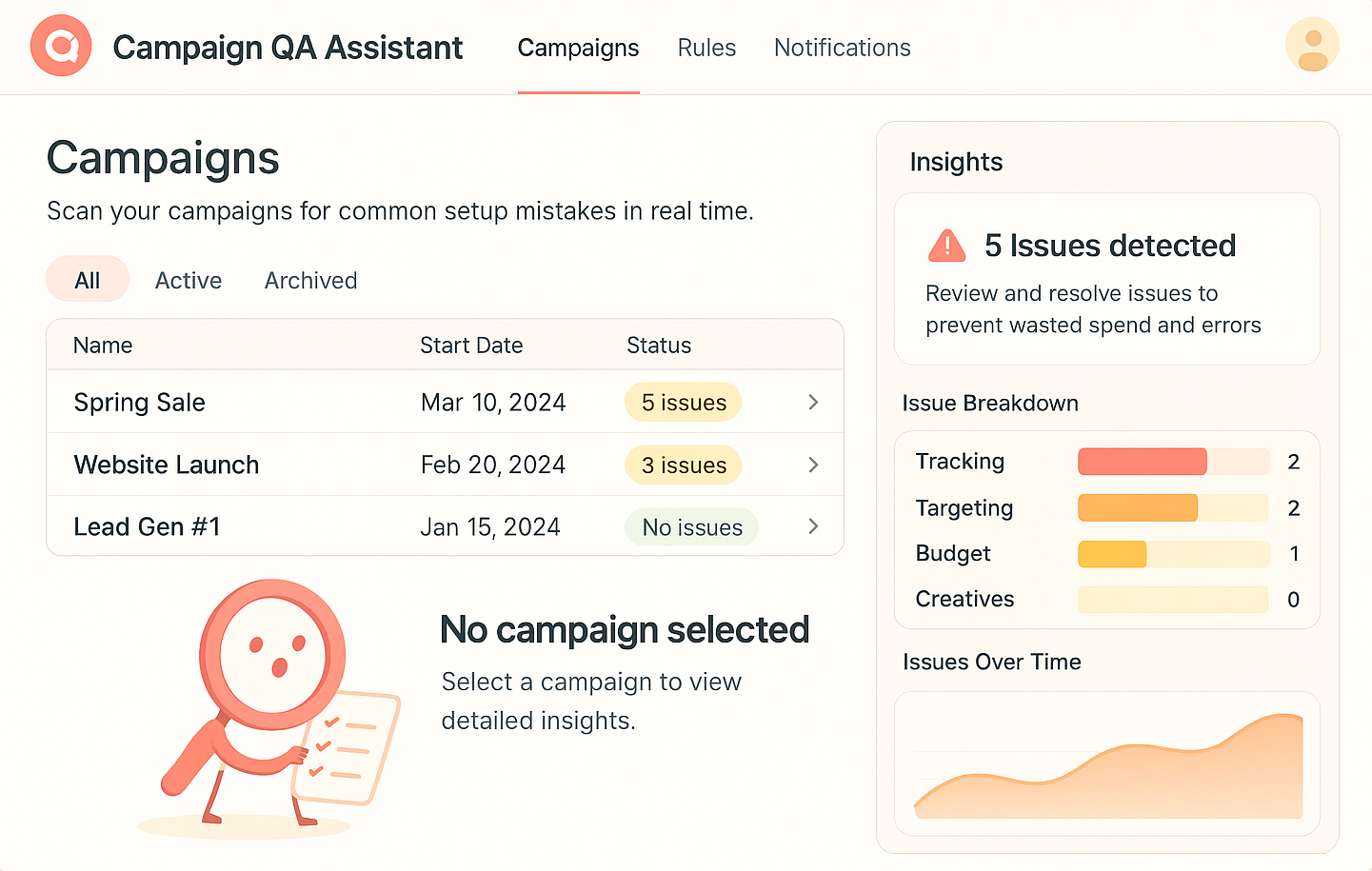Click the 5 issues badge for Spring Sale
This screenshot has height=871, width=1372.
(683, 402)
